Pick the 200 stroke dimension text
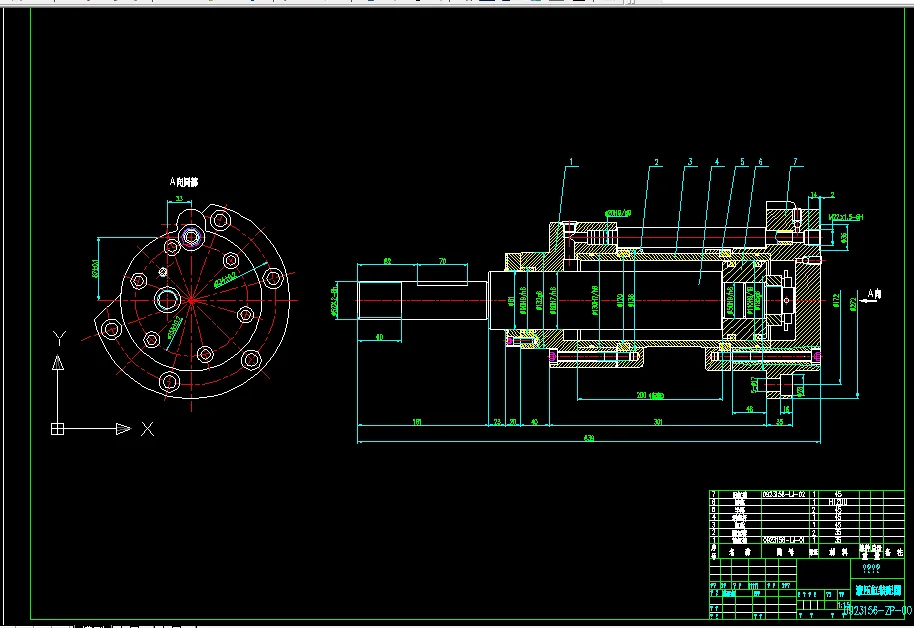Screen dimensions: 914x628 coord(650,395)
